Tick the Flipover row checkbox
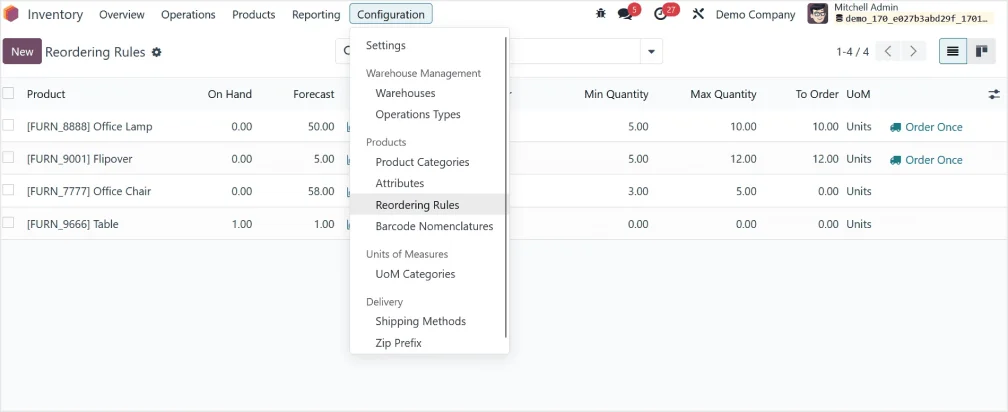This screenshot has width=1008, height=412. click(x=8, y=158)
